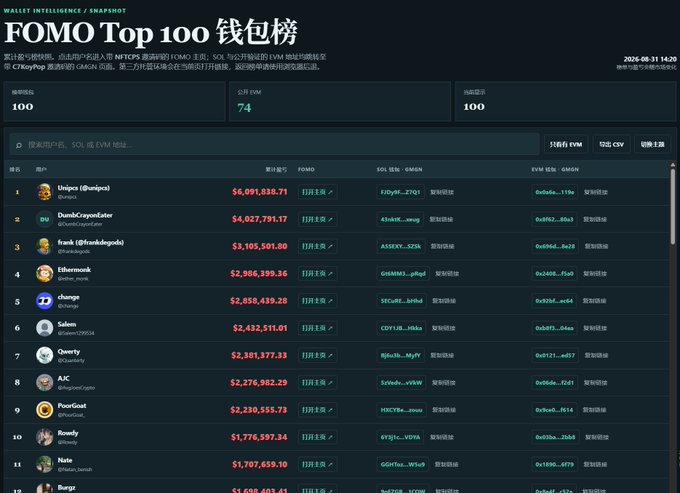Open EVM wallet 0x0121...ed57
This screenshot has height=493, width=680.
(x=555, y=355)
